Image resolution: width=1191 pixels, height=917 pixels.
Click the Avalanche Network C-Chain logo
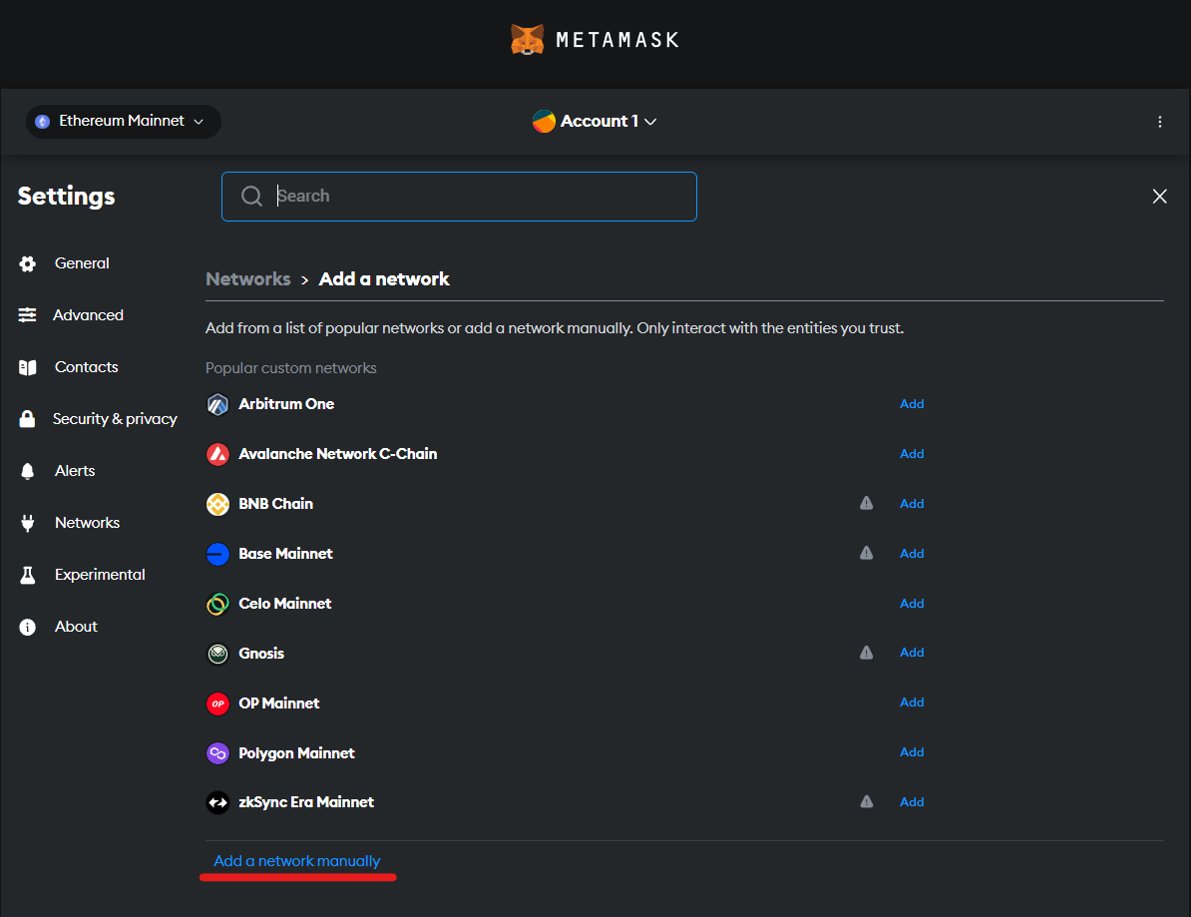tap(218, 454)
